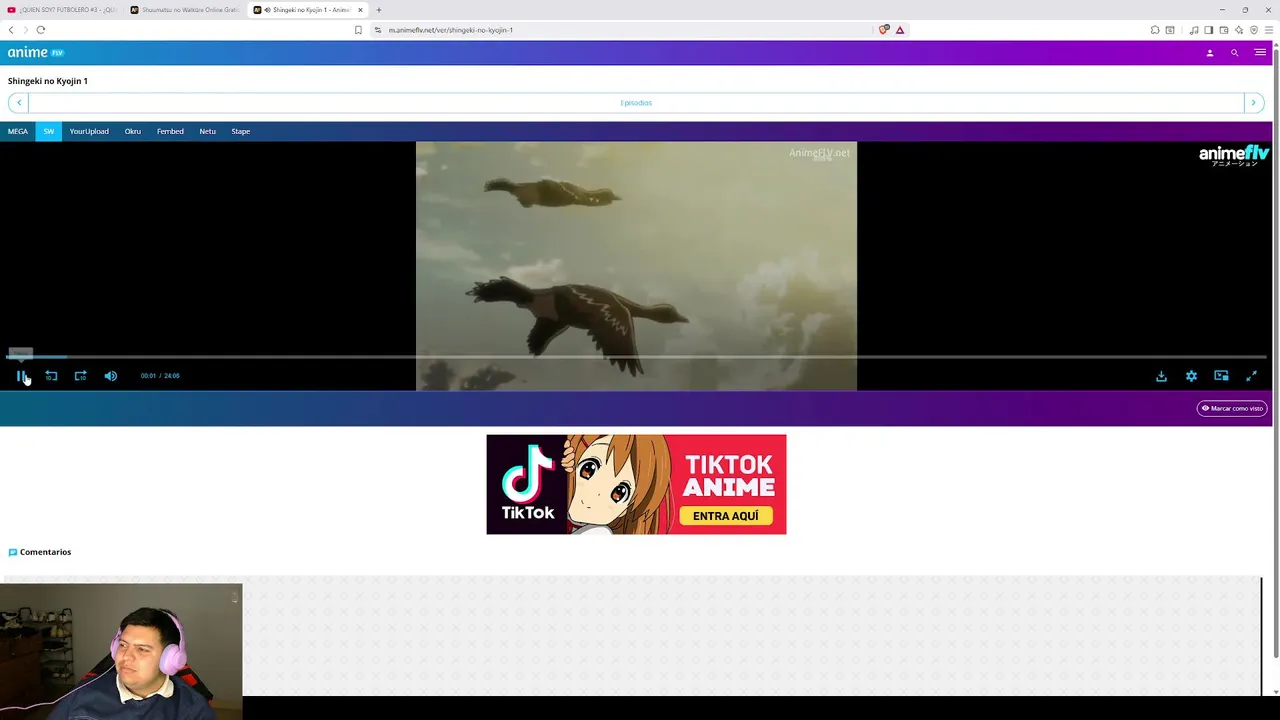Switch to the Shuumatsu no Walküre tab
Image resolution: width=1280 pixels, height=720 pixels.
[x=184, y=10]
